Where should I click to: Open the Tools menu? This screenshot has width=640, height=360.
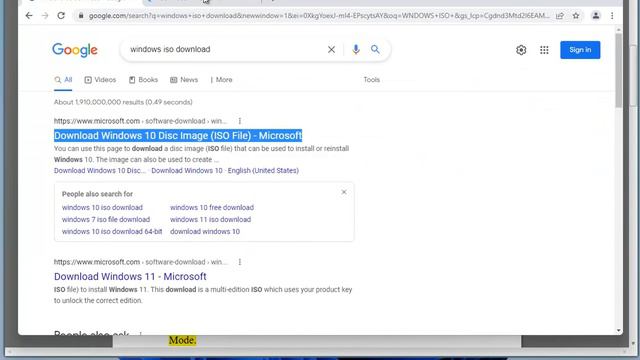[x=371, y=80]
